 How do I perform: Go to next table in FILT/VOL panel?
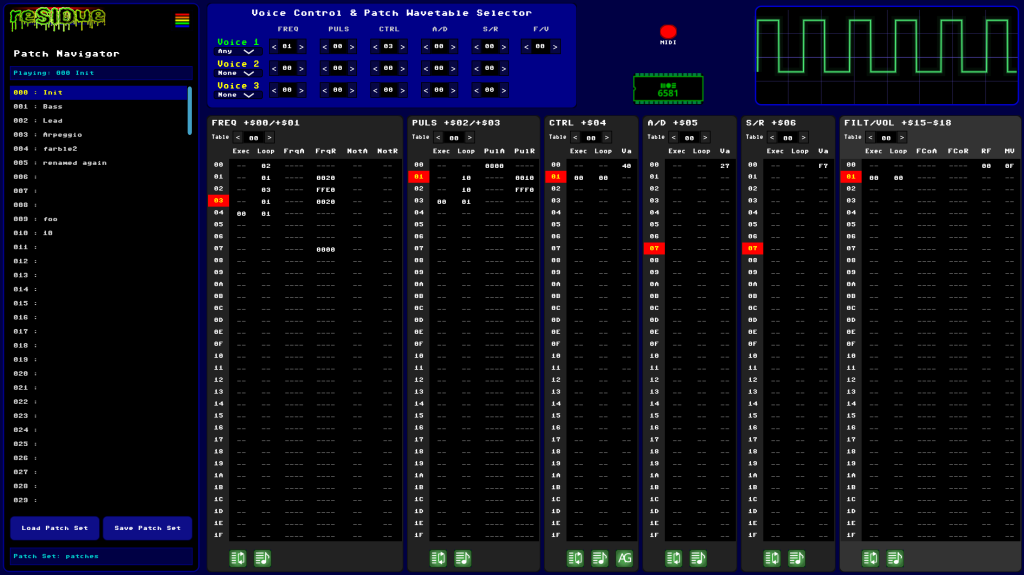click(902, 137)
